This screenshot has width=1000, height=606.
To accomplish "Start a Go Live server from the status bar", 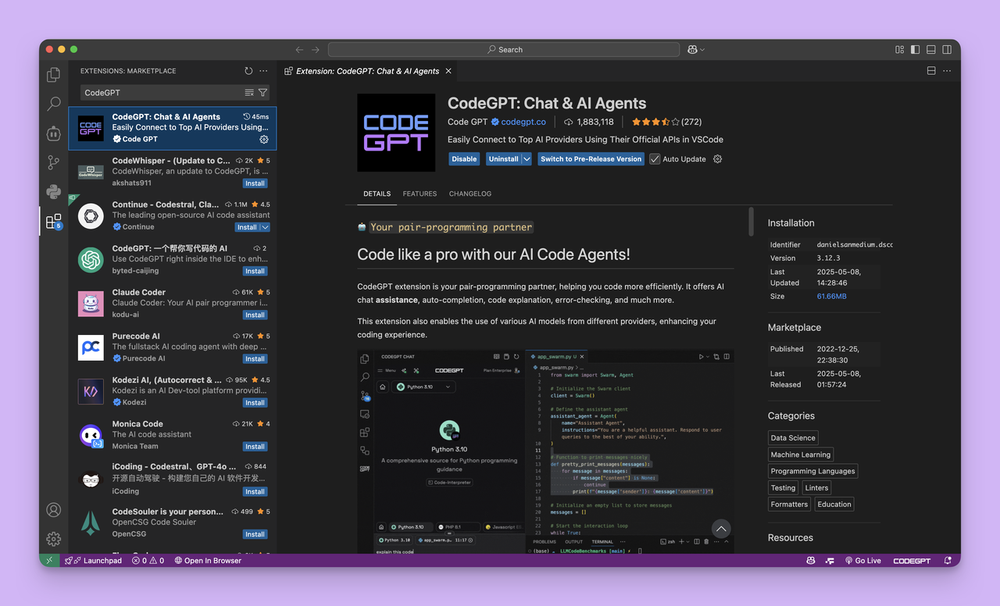I will (863, 560).
